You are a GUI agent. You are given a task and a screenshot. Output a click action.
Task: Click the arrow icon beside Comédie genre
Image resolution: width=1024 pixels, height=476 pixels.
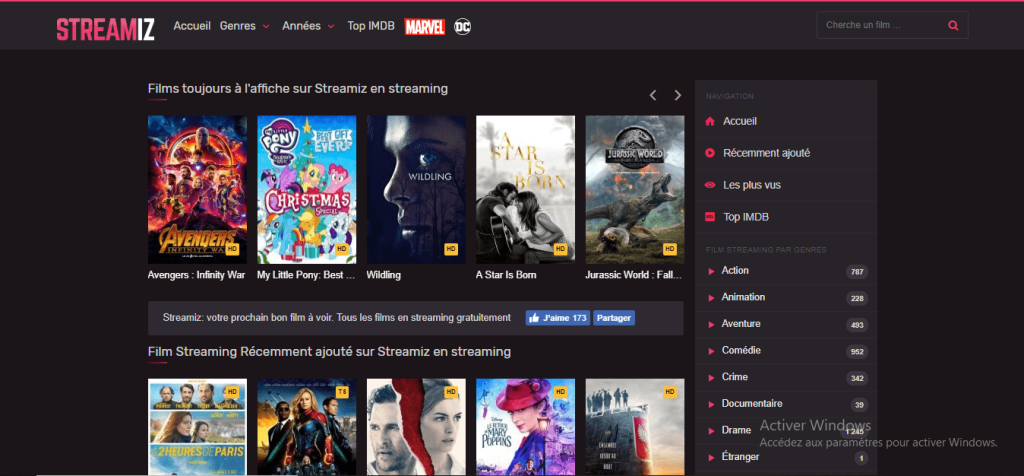[711, 351]
